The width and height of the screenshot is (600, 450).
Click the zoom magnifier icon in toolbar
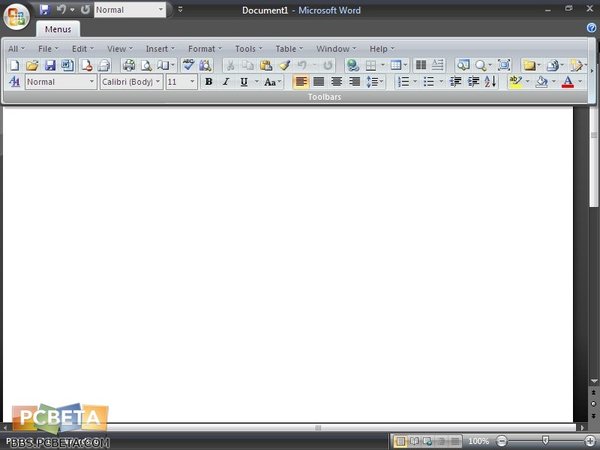[x=481, y=65]
